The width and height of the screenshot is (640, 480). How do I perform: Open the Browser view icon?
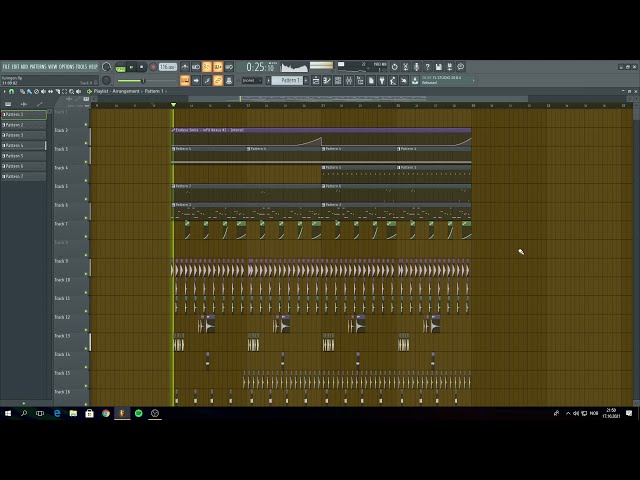point(360,80)
